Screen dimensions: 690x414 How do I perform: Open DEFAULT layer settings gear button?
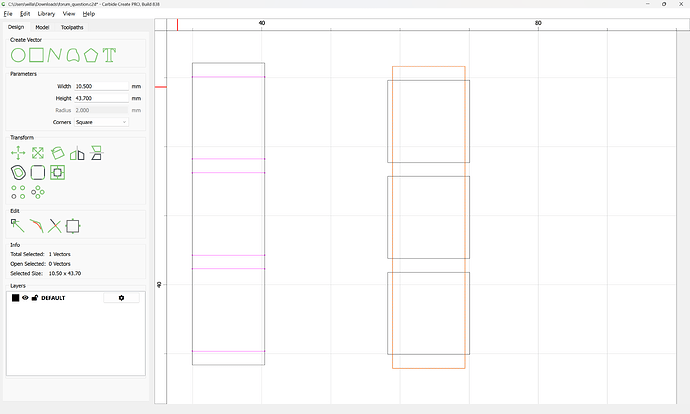[121, 298]
